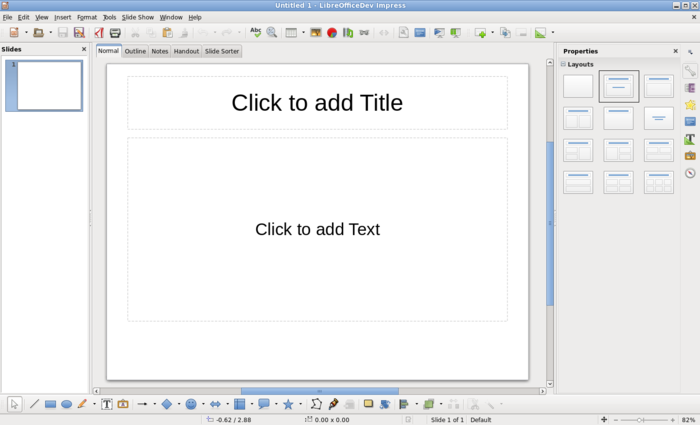This screenshot has height=425, width=700.
Task: Expand the stars shapes dropdown arrow
Action: (300, 404)
